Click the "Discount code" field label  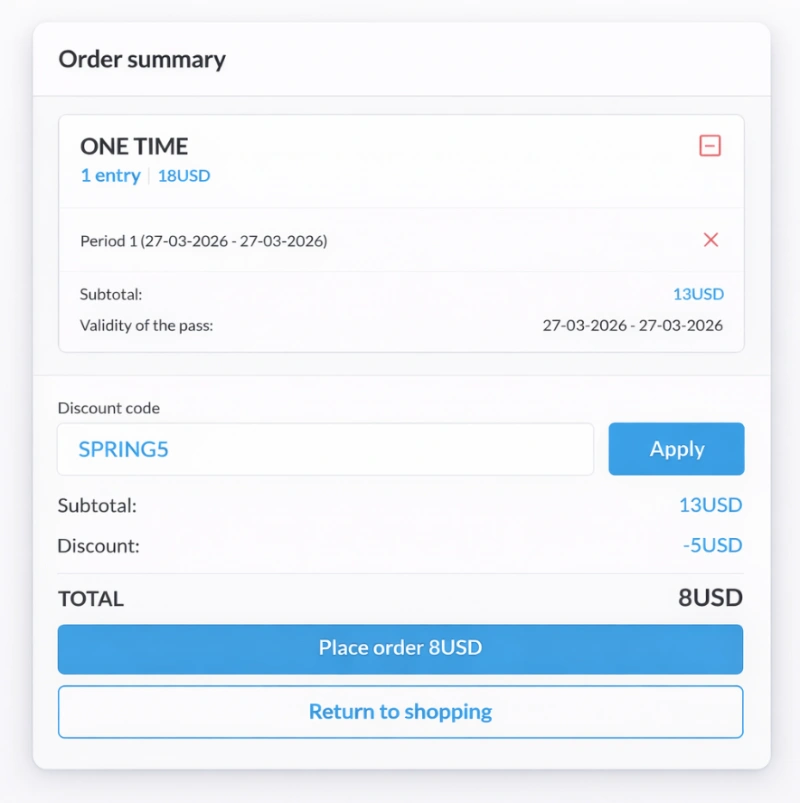point(109,408)
